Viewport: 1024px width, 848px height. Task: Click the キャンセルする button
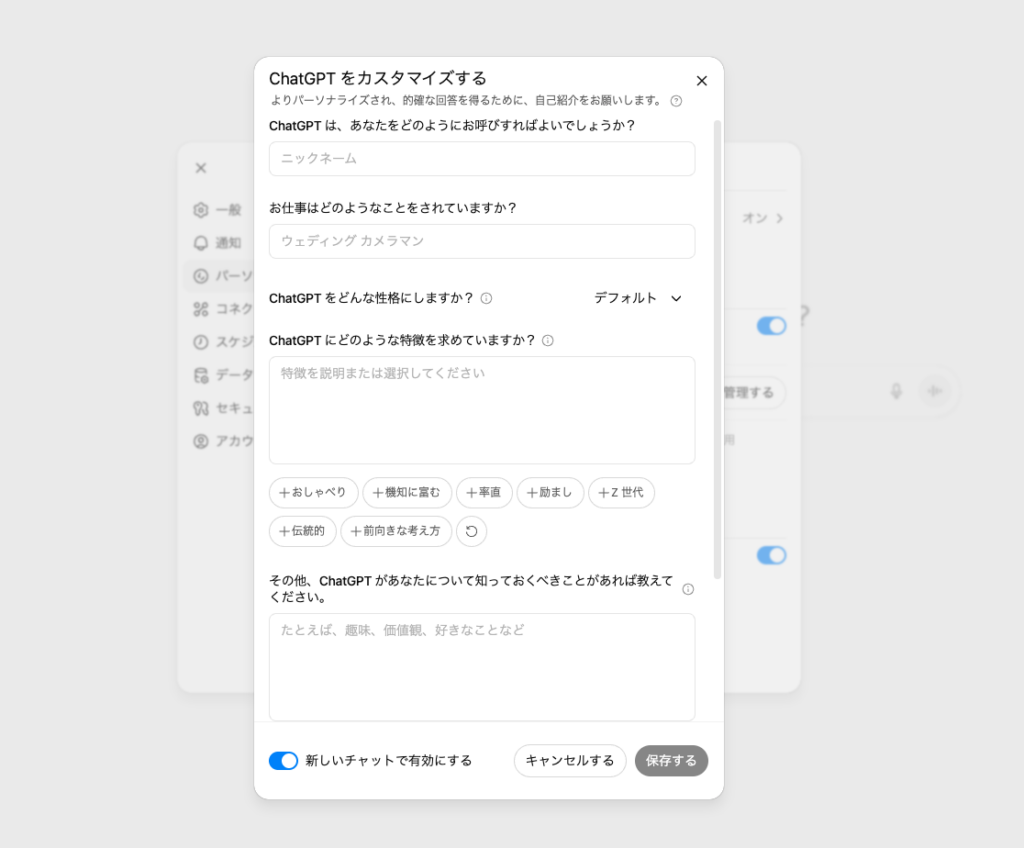click(x=570, y=760)
